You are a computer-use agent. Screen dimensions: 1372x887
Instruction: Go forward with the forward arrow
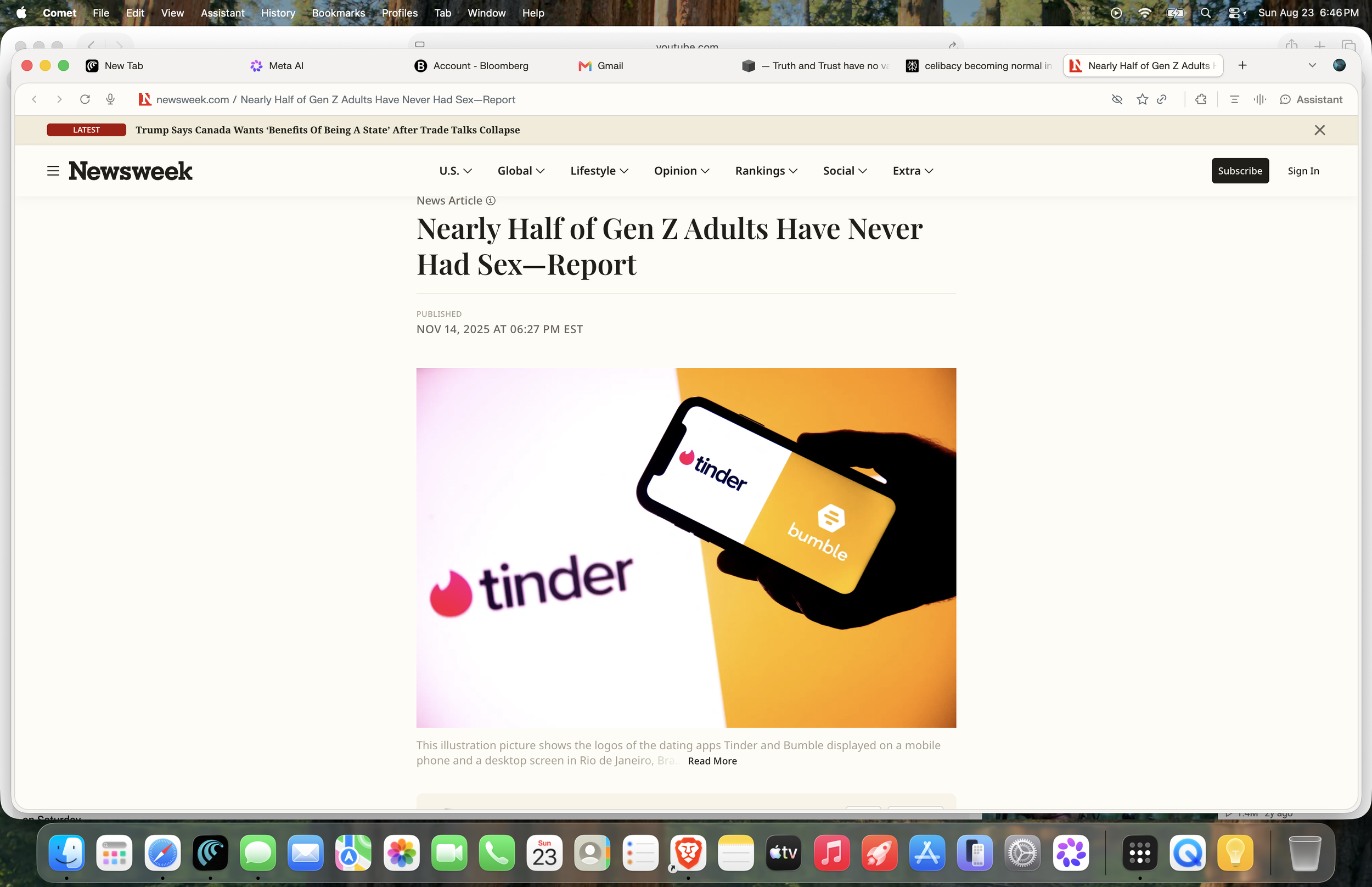click(x=59, y=100)
